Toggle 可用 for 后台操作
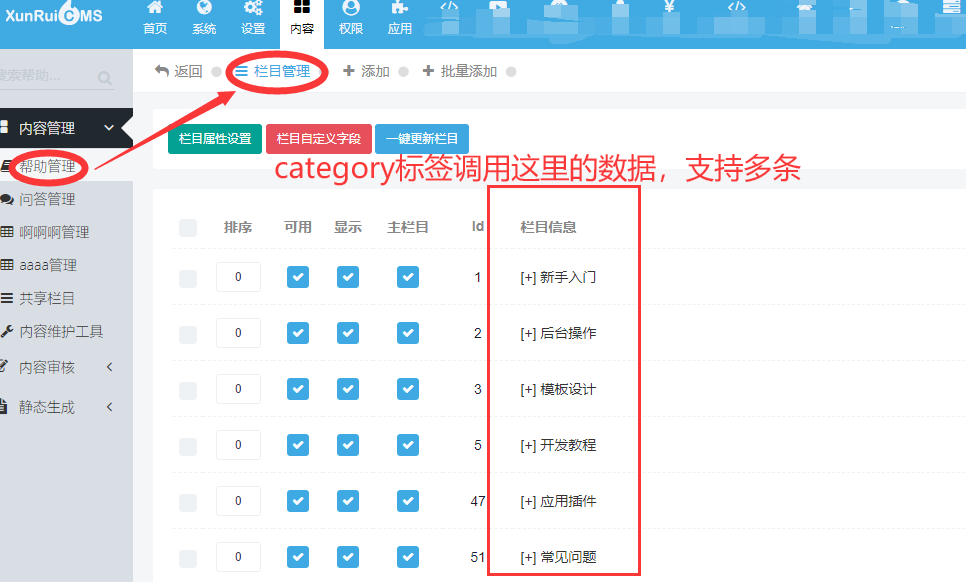The height and width of the screenshot is (582, 966). (x=298, y=333)
